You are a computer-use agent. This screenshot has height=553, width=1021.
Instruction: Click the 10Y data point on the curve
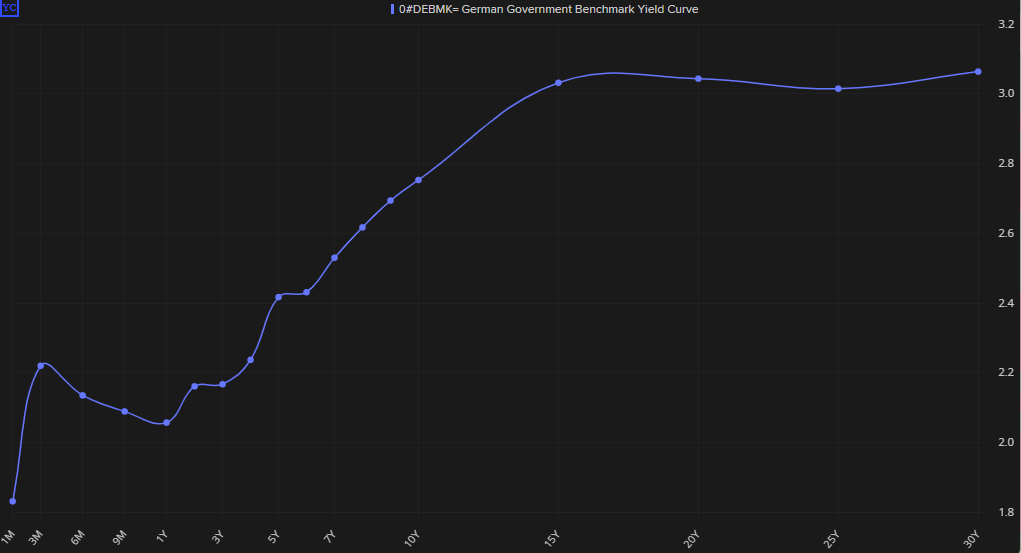click(418, 180)
